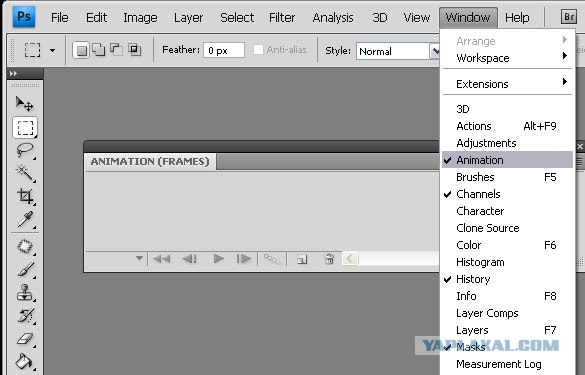This screenshot has width=585, height=375.
Task: Open the Filter menu
Action: tap(282, 18)
